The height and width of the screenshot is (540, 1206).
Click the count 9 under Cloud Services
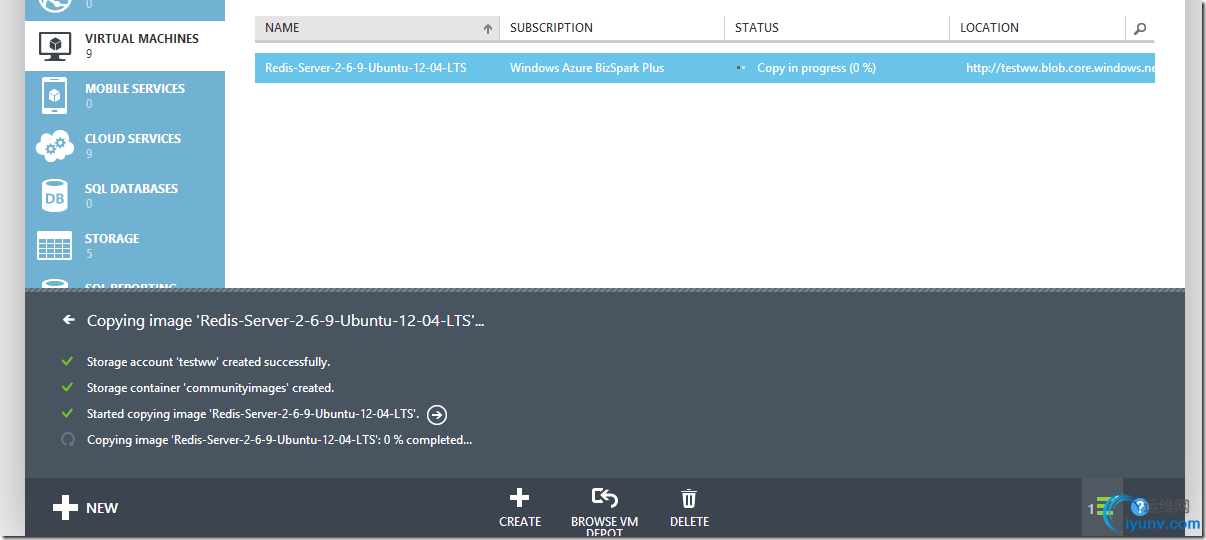coord(89,154)
